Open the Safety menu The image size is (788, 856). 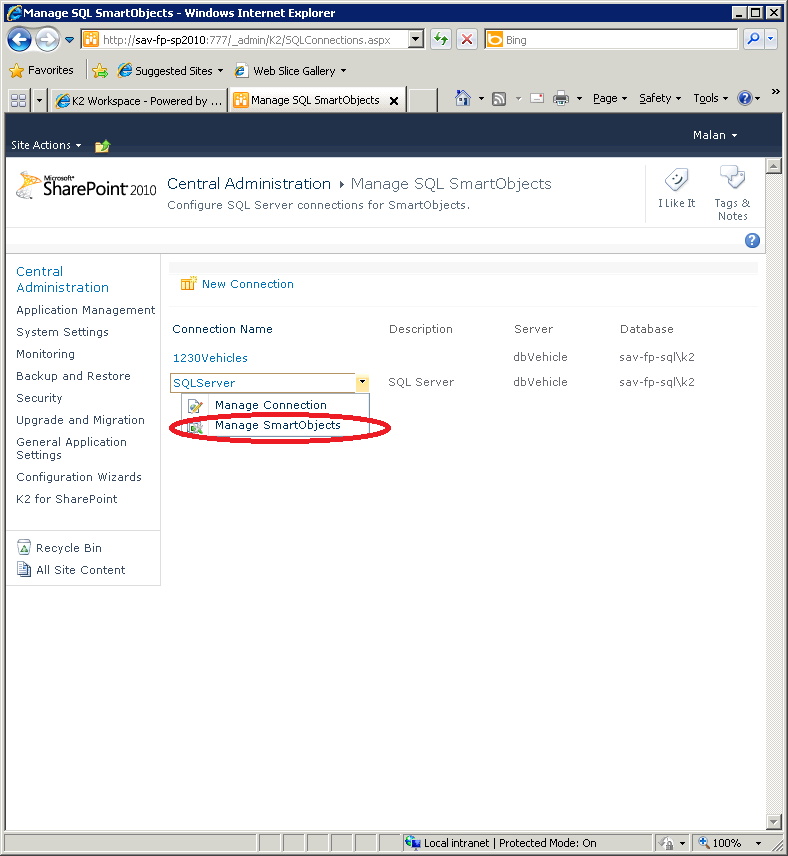click(x=660, y=98)
